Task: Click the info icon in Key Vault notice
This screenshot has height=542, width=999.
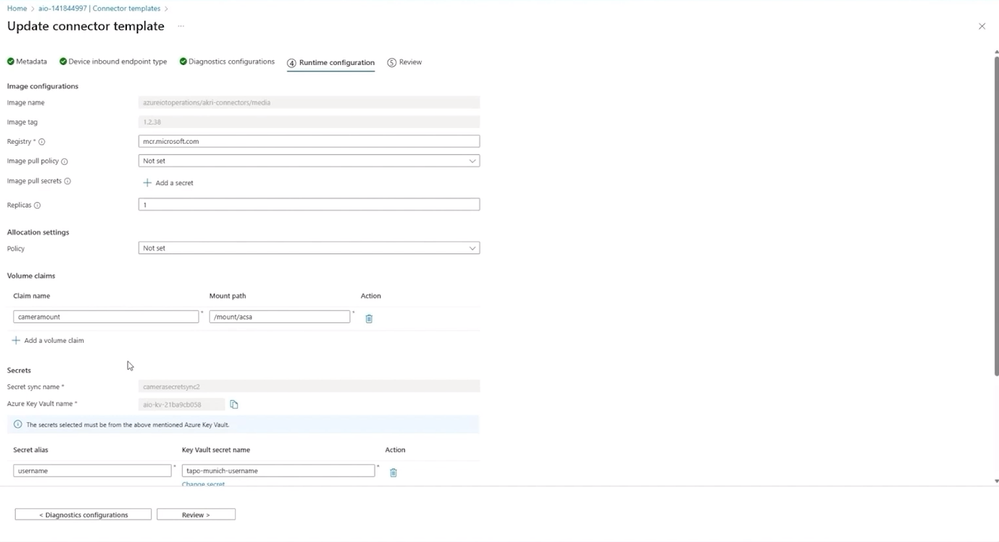Action: click(x=18, y=424)
